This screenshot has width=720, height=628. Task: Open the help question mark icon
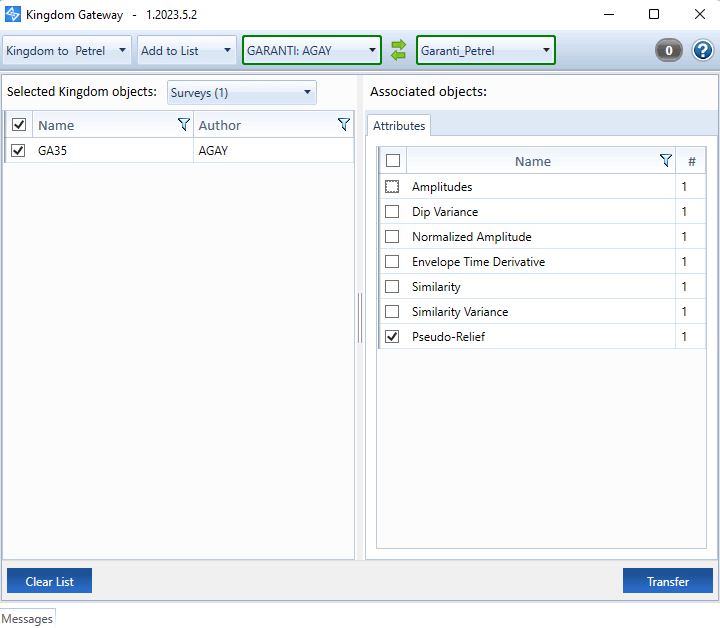coord(702,50)
